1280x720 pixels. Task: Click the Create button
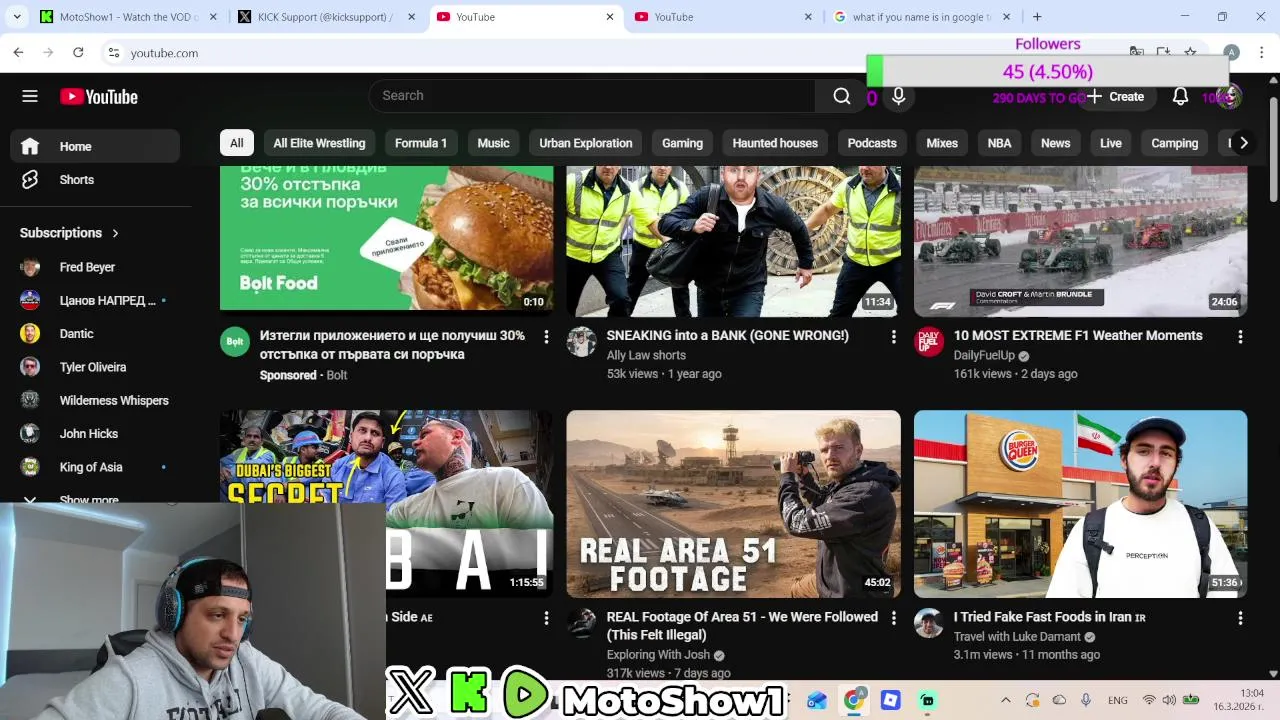pos(1116,96)
